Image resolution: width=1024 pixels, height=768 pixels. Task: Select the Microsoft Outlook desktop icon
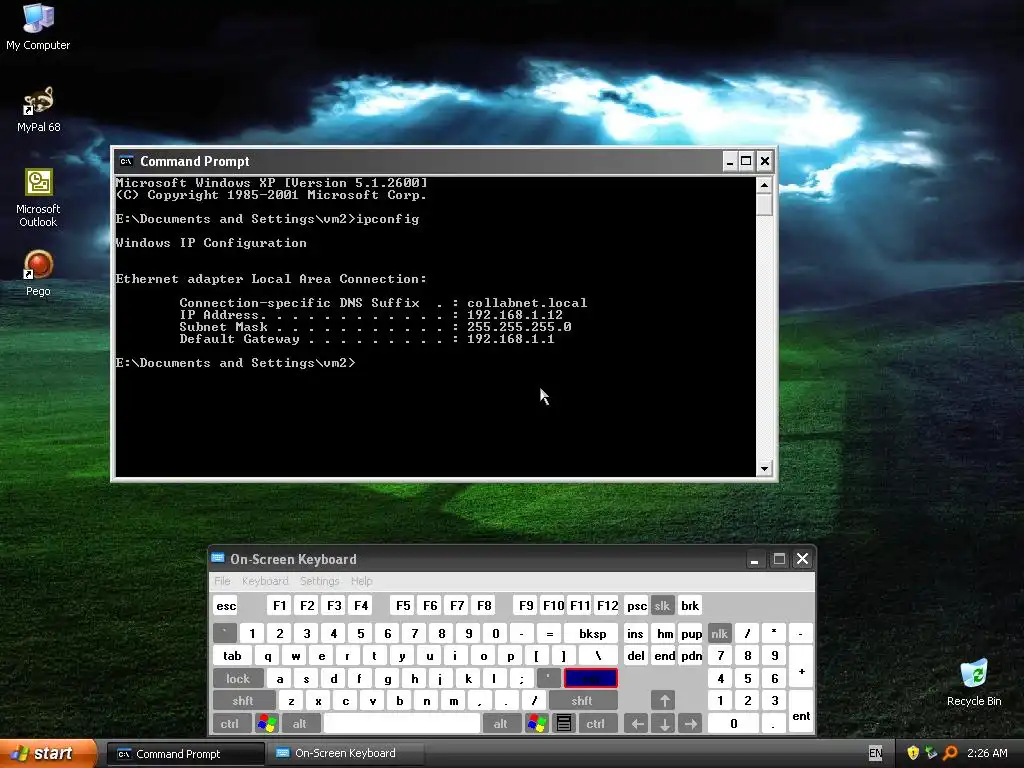tap(38, 198)
